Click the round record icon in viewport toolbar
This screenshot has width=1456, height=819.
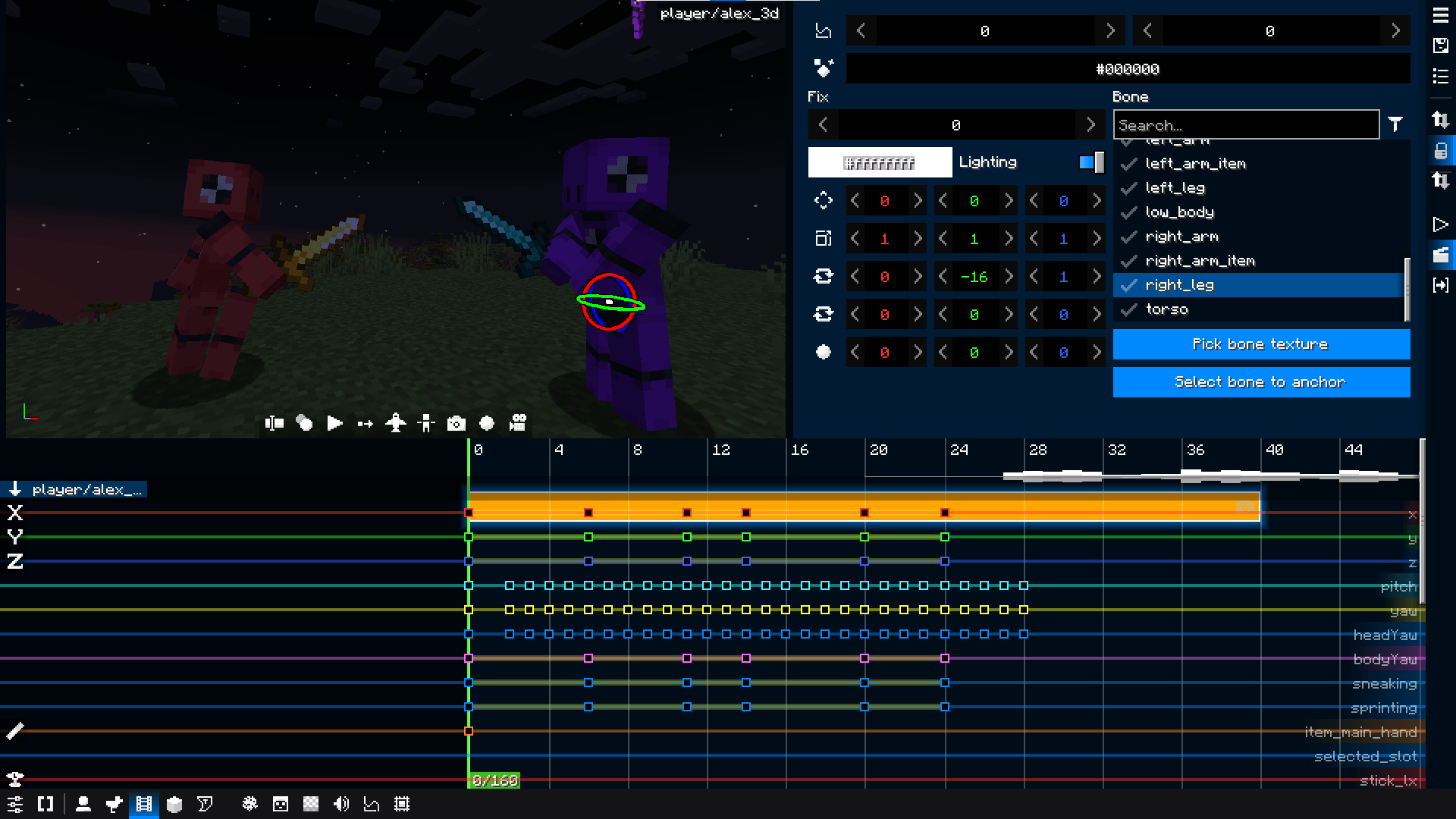[487, 423]
